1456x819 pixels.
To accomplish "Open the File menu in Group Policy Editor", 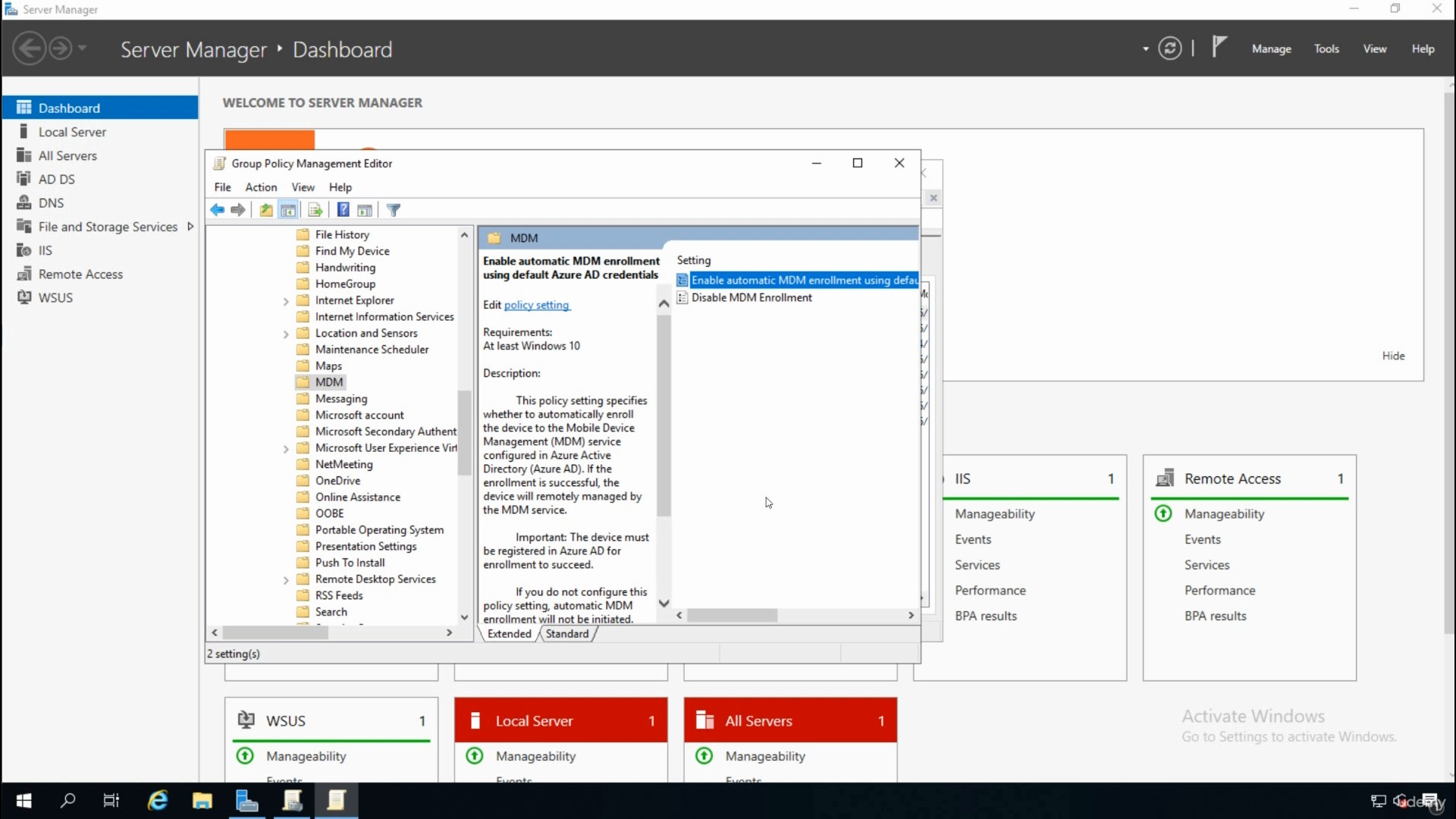I will pyautogui.click(x=222, y=187).
